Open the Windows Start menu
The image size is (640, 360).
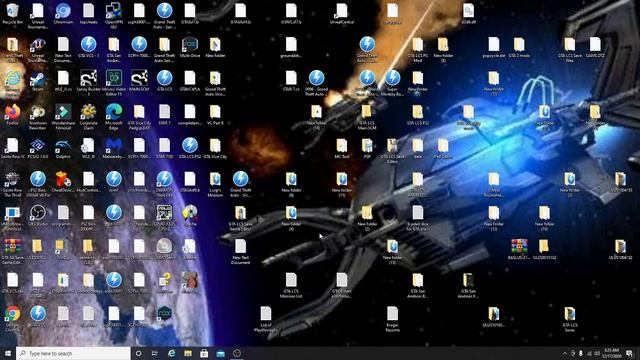click(x=8, y=353)
